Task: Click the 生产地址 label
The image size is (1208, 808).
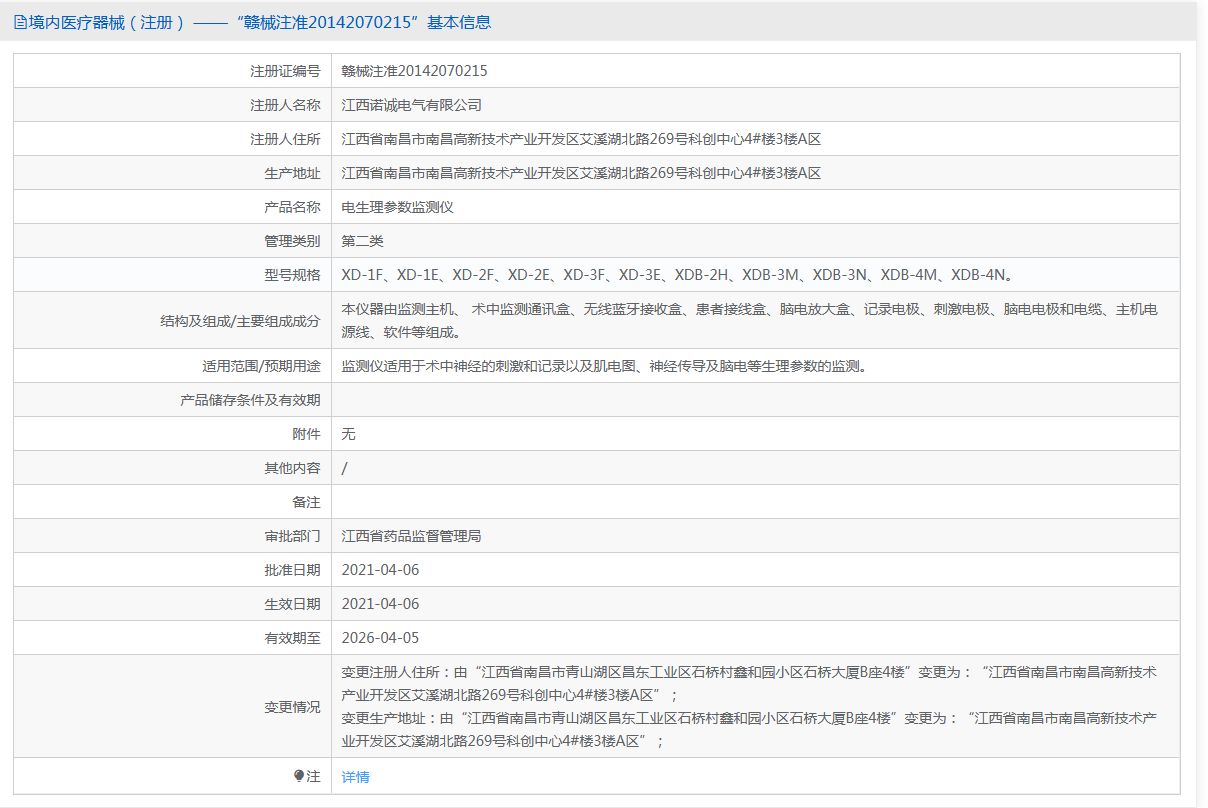Action: tap(292, 173)
